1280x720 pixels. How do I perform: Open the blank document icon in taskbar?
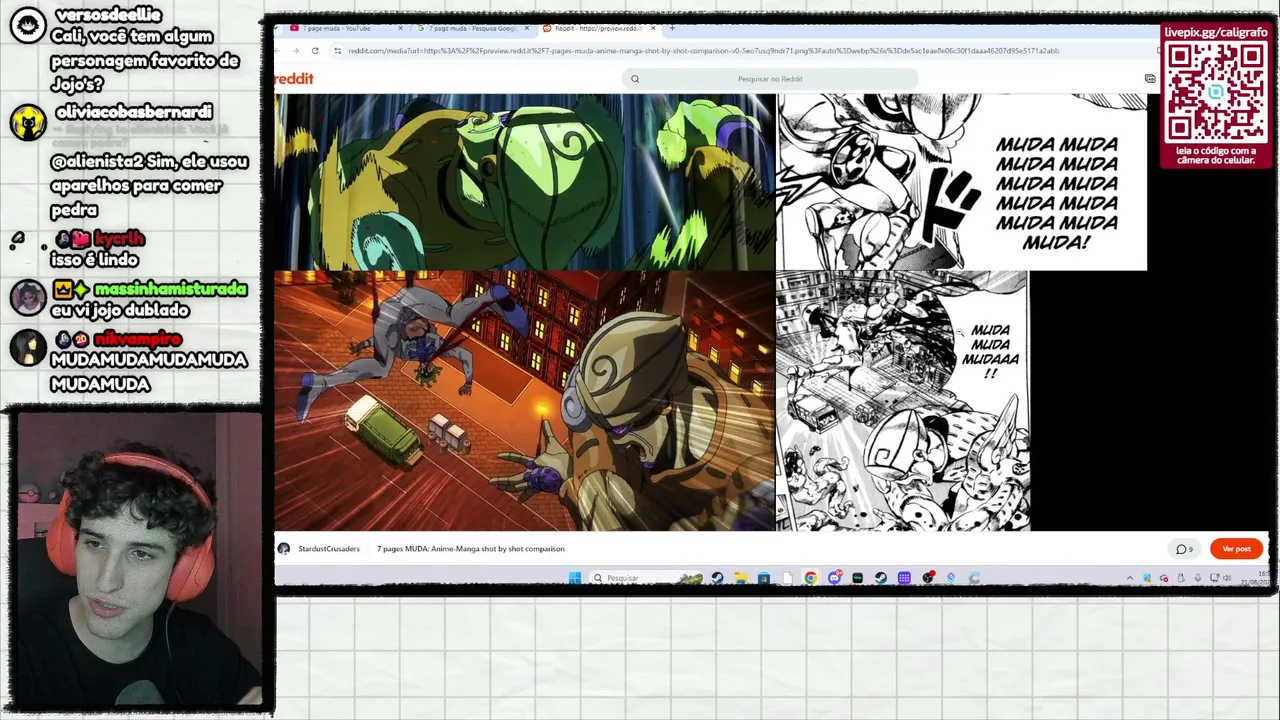tap(787, 578)
